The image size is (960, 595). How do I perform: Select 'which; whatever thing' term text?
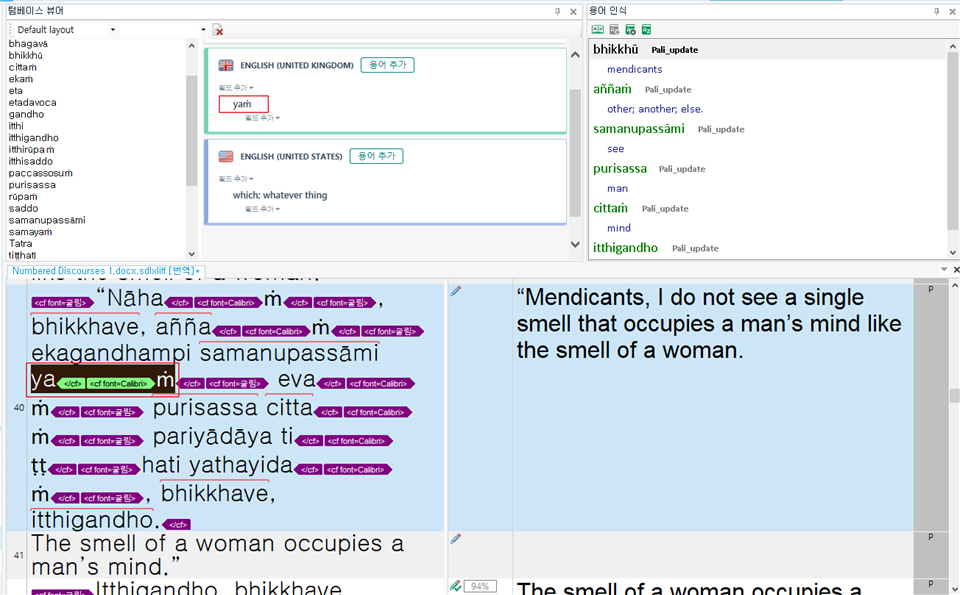(280, 195)
